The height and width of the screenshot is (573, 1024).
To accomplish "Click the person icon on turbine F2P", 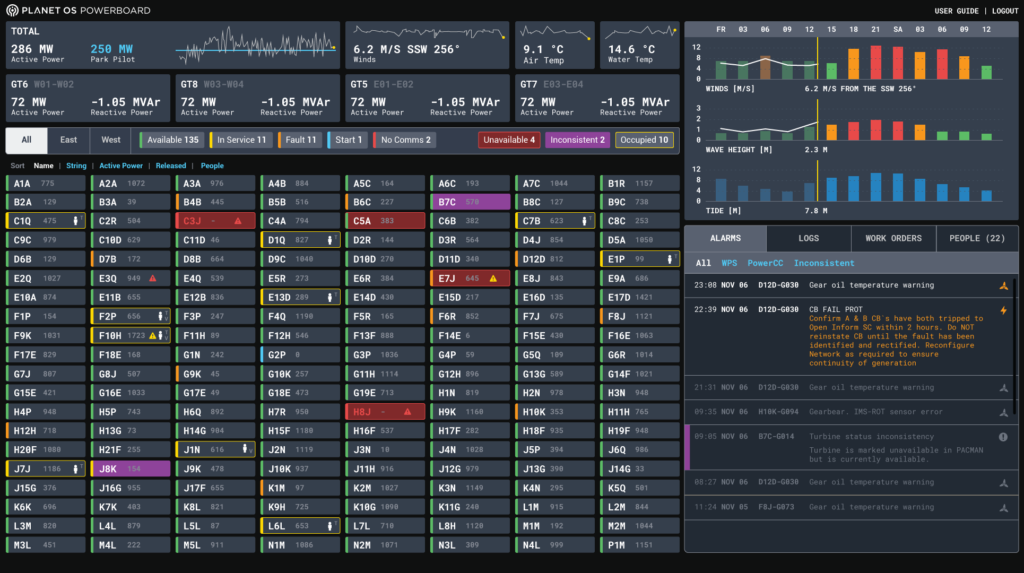I will tap(161, 316).
